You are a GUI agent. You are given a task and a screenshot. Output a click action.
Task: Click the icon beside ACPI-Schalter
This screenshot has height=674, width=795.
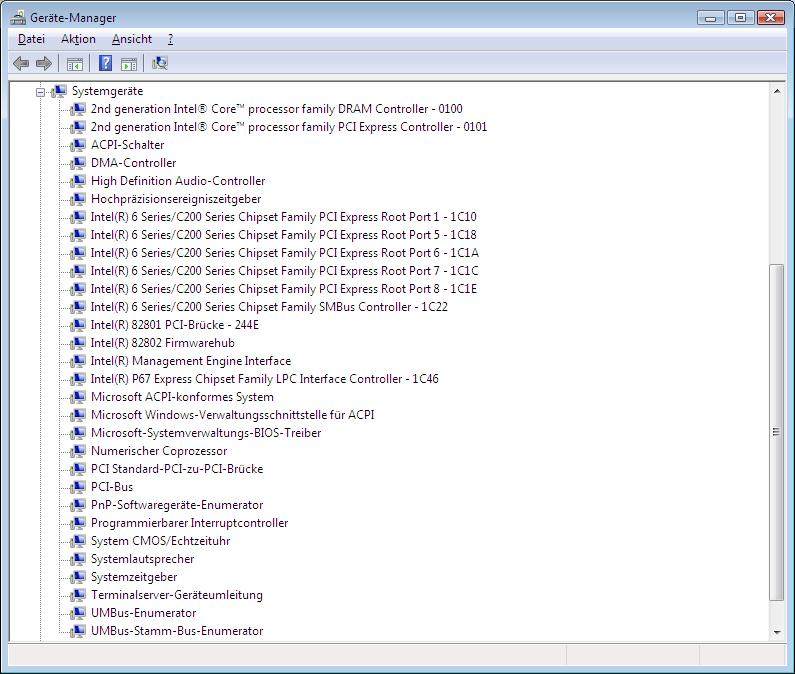78,145
